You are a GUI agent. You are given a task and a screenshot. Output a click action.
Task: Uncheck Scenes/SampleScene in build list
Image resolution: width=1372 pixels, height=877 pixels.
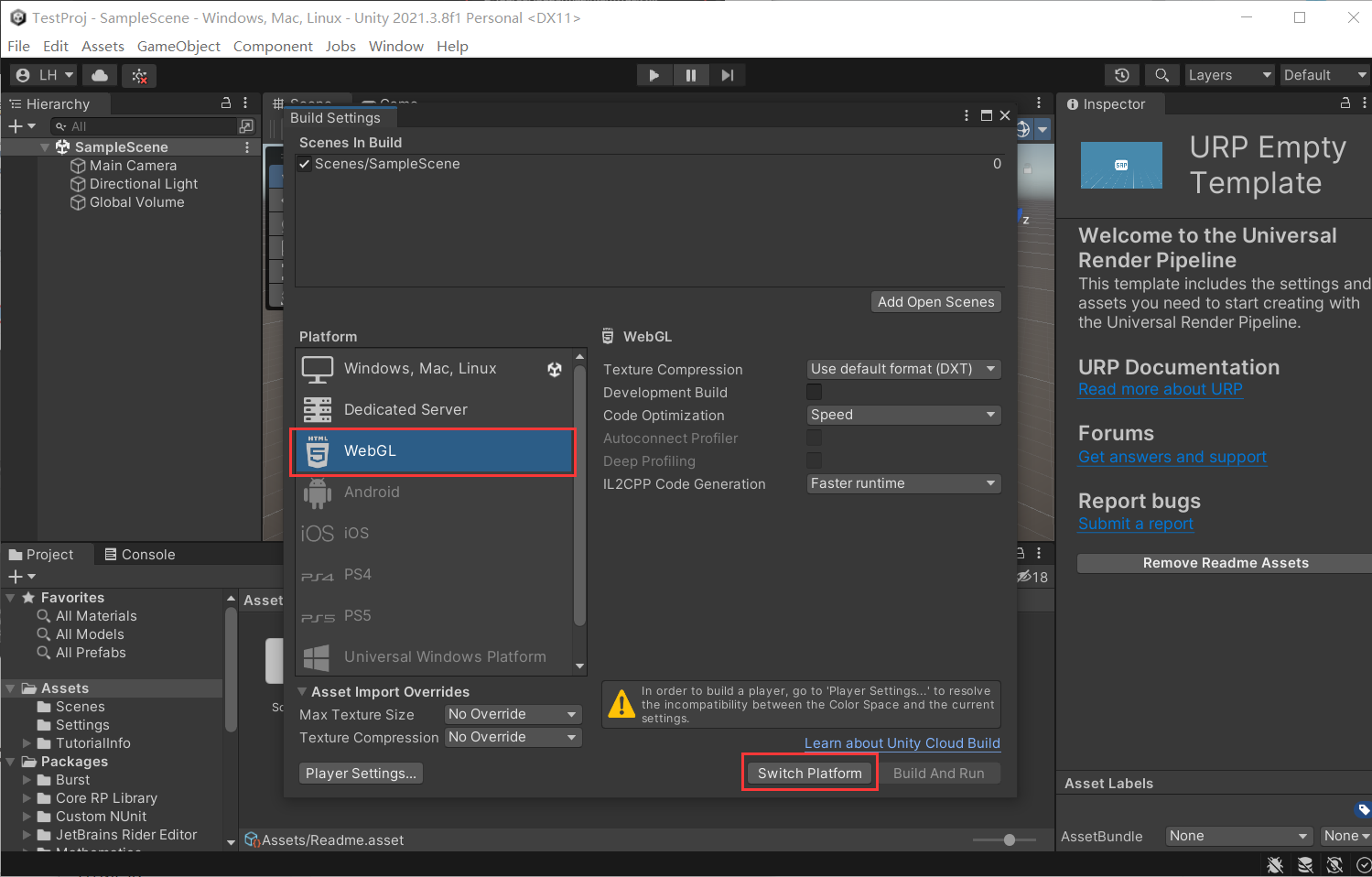(x=305, y=165)
